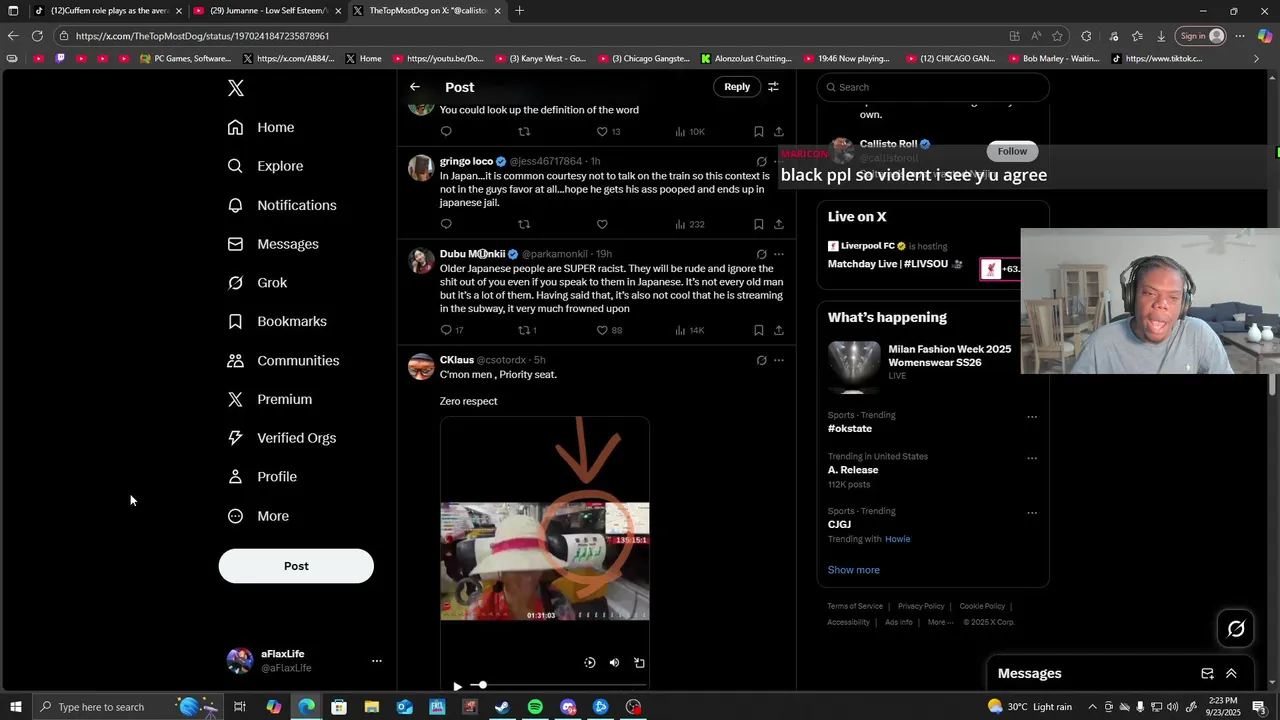Go to Notifications
The image size is (1280, 720).
pyautogui.click(x=282, y=205)
